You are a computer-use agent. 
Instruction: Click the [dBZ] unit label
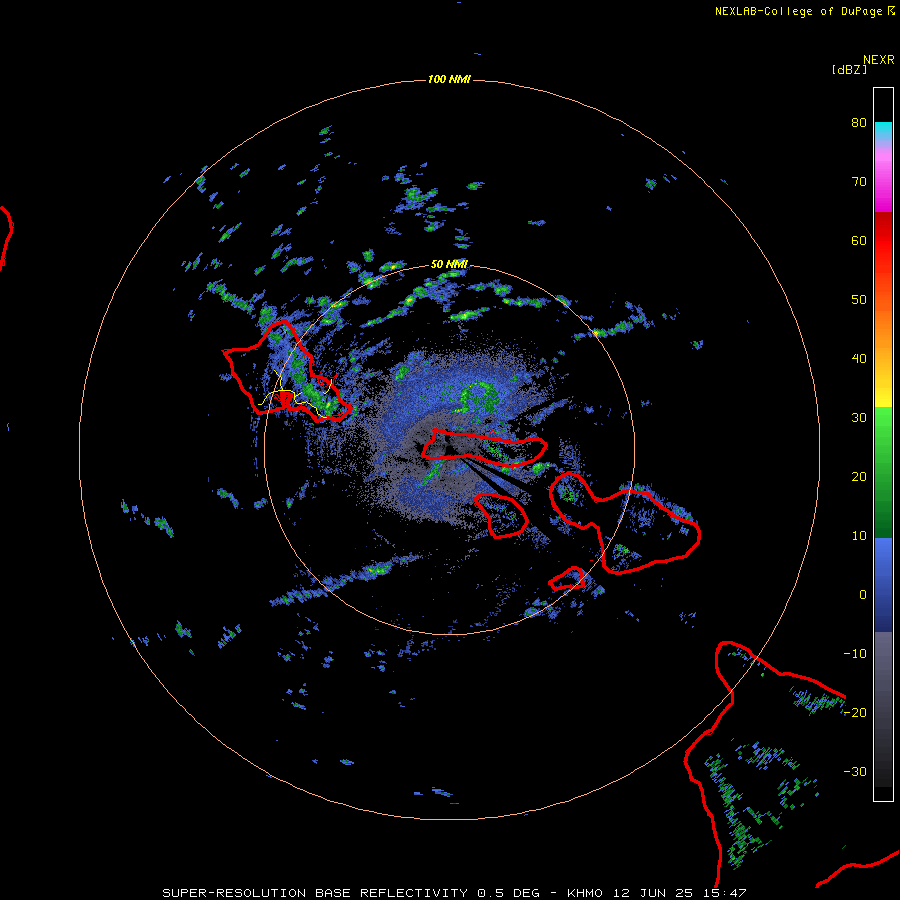point(849,69)
